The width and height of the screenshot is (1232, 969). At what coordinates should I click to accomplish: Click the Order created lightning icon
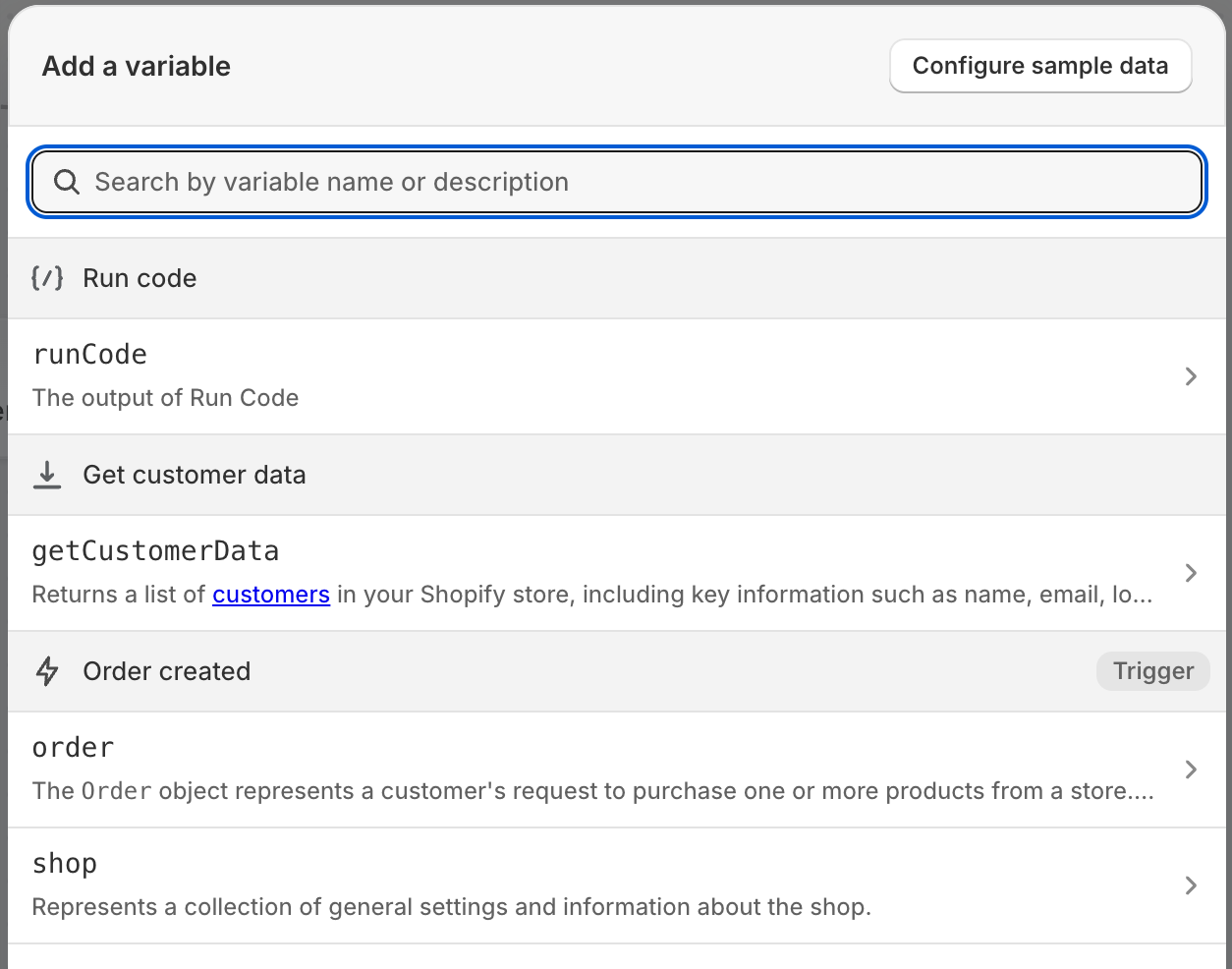point(47,671)
